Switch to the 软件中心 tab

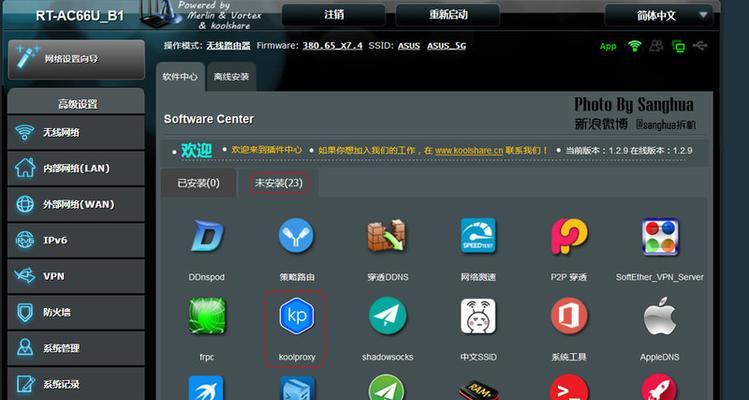[x=180, y=76]
